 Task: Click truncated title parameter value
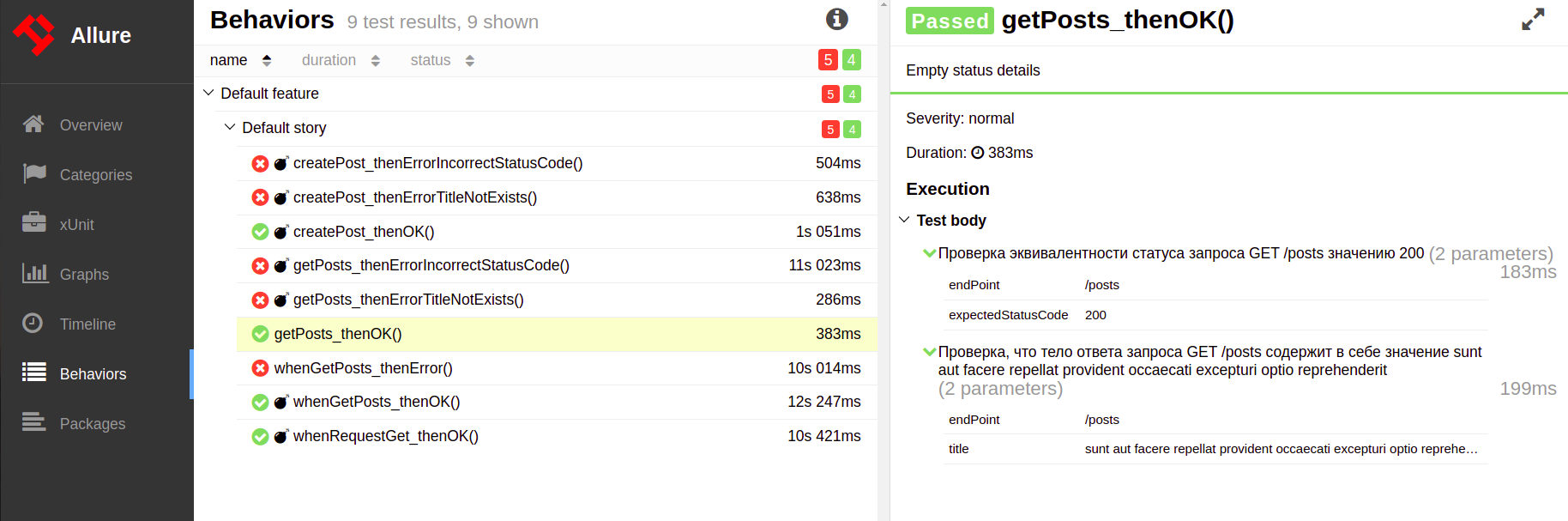tap(1282, 449)
